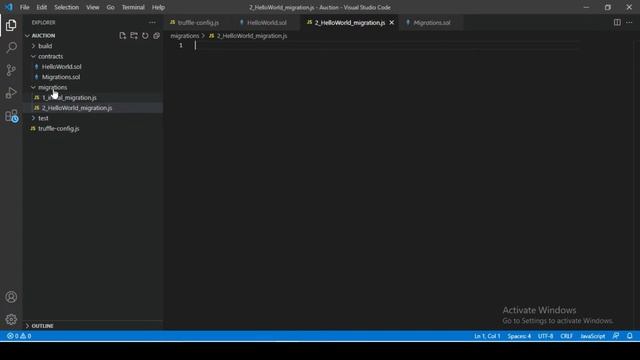Switch to the Migrations.sol tab

(431, 22)
